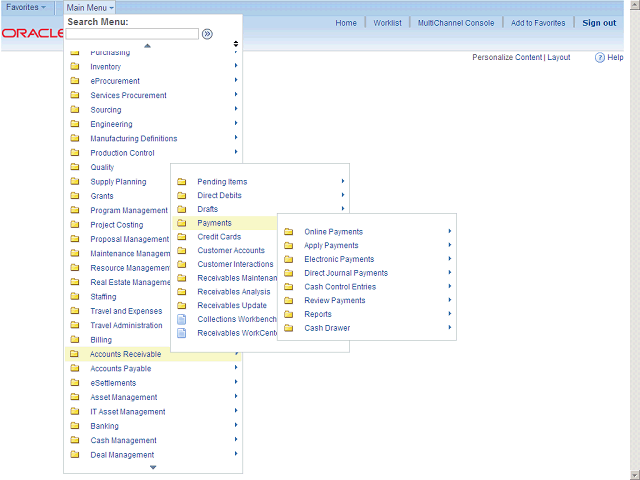
Task: Select Electronic Payments menu item
Action: coord(339,259)
